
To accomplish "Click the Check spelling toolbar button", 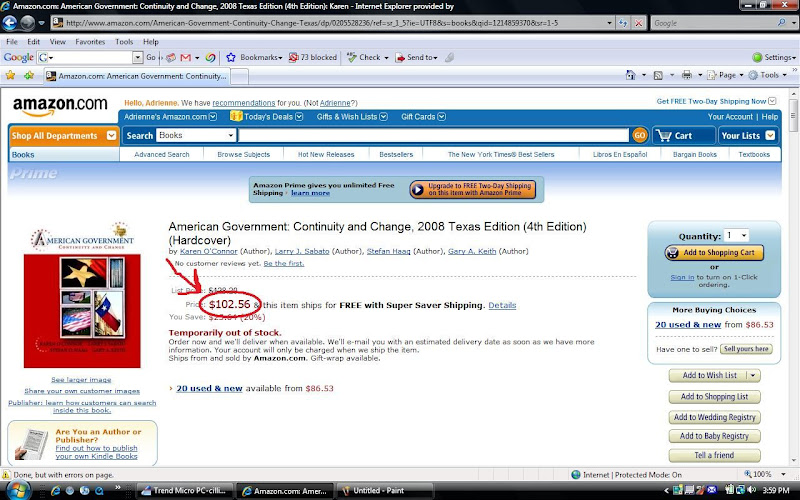I will [367, 58].
